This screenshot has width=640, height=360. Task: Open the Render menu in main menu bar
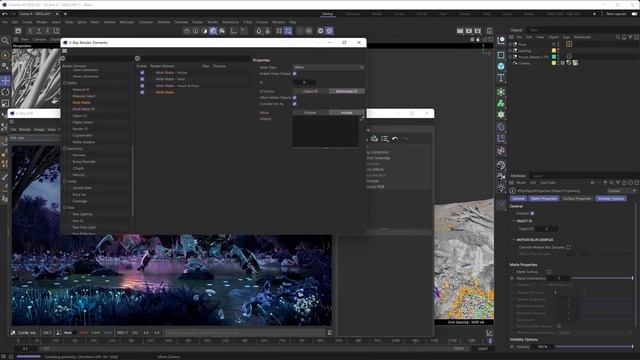[213, 22]
